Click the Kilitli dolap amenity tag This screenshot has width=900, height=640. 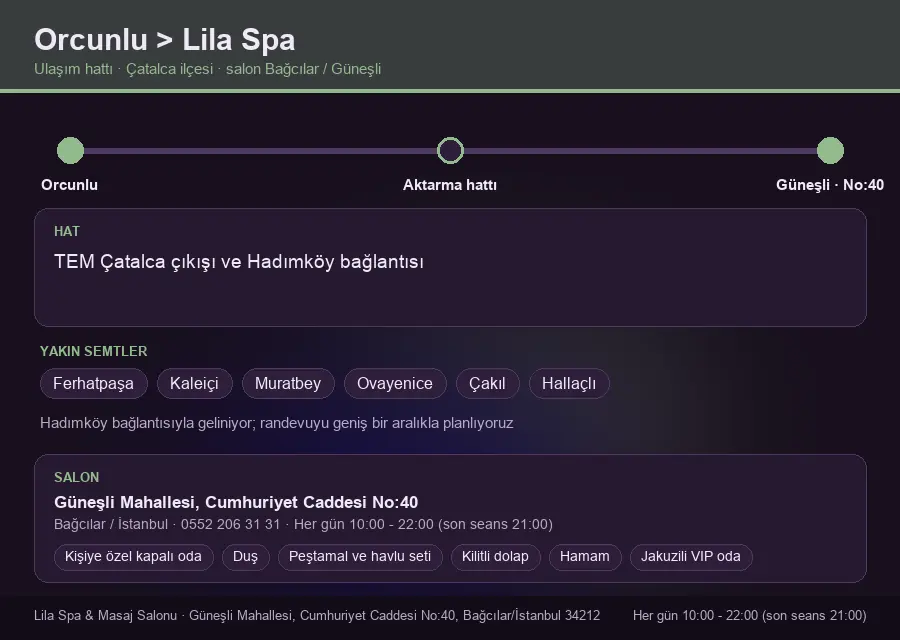(495, 557)
